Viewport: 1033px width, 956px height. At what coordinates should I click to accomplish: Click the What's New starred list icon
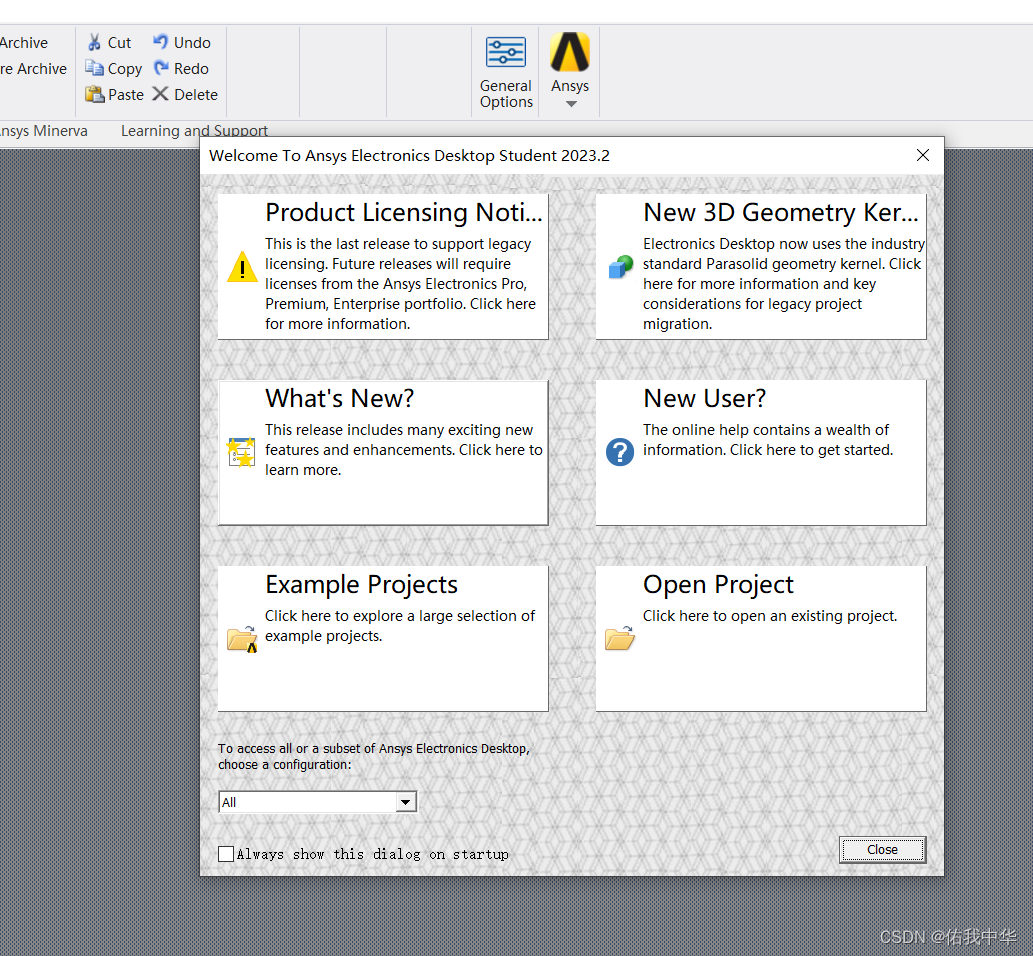[x=241, y=452]
